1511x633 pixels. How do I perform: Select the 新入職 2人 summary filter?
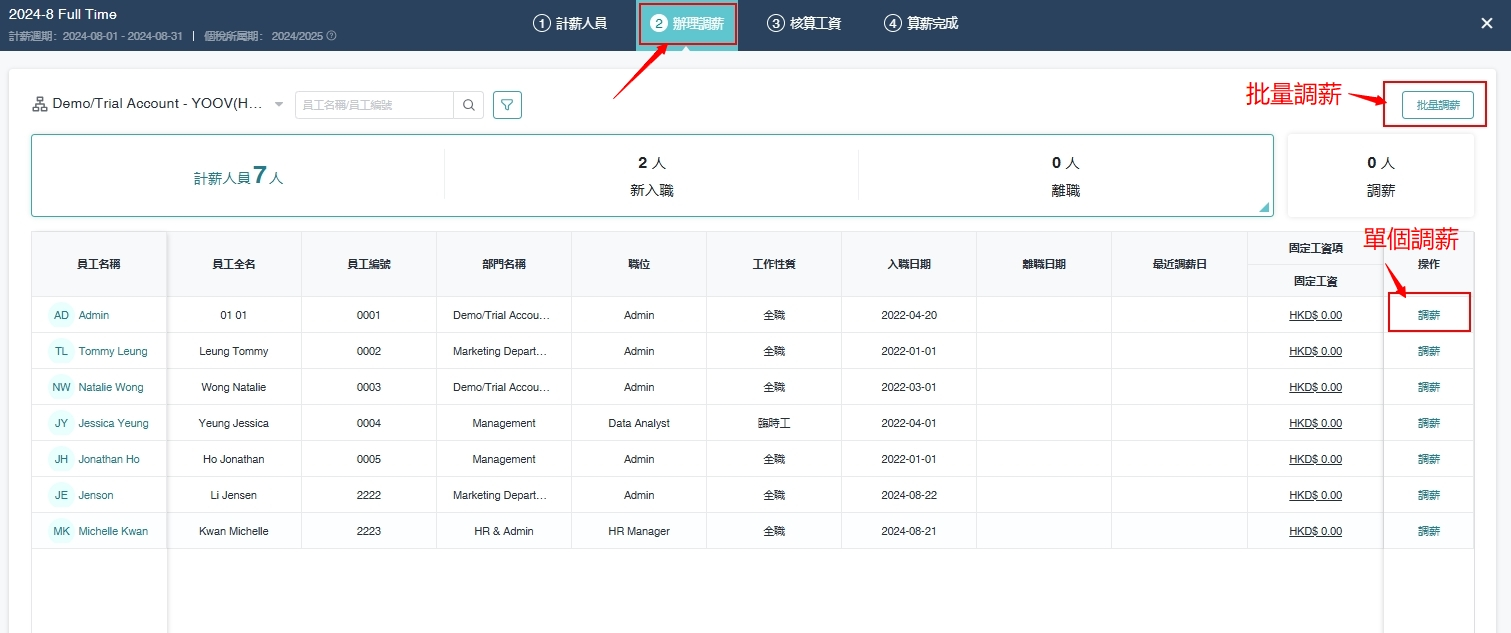tap(651, 176)
